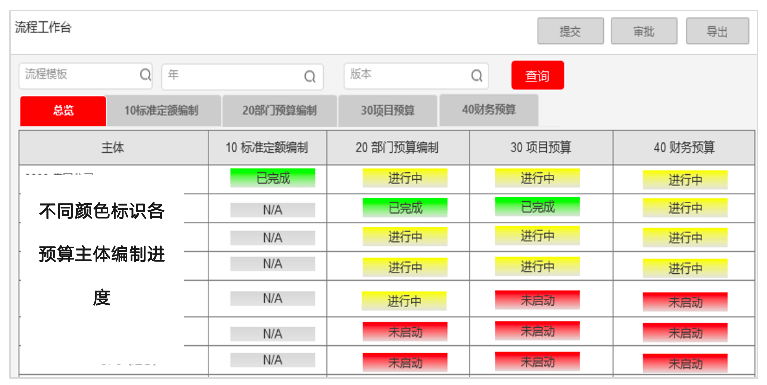The width and height of the screenshot is (767, 385).
Task: Open the 20部门预算编制 tab
Action: (279, 111)
